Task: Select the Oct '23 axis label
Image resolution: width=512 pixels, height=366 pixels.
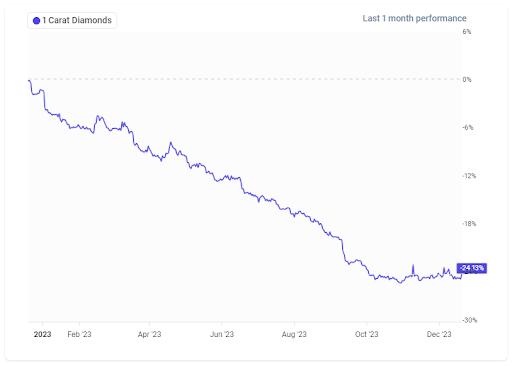Action: (x=367, y=334)
